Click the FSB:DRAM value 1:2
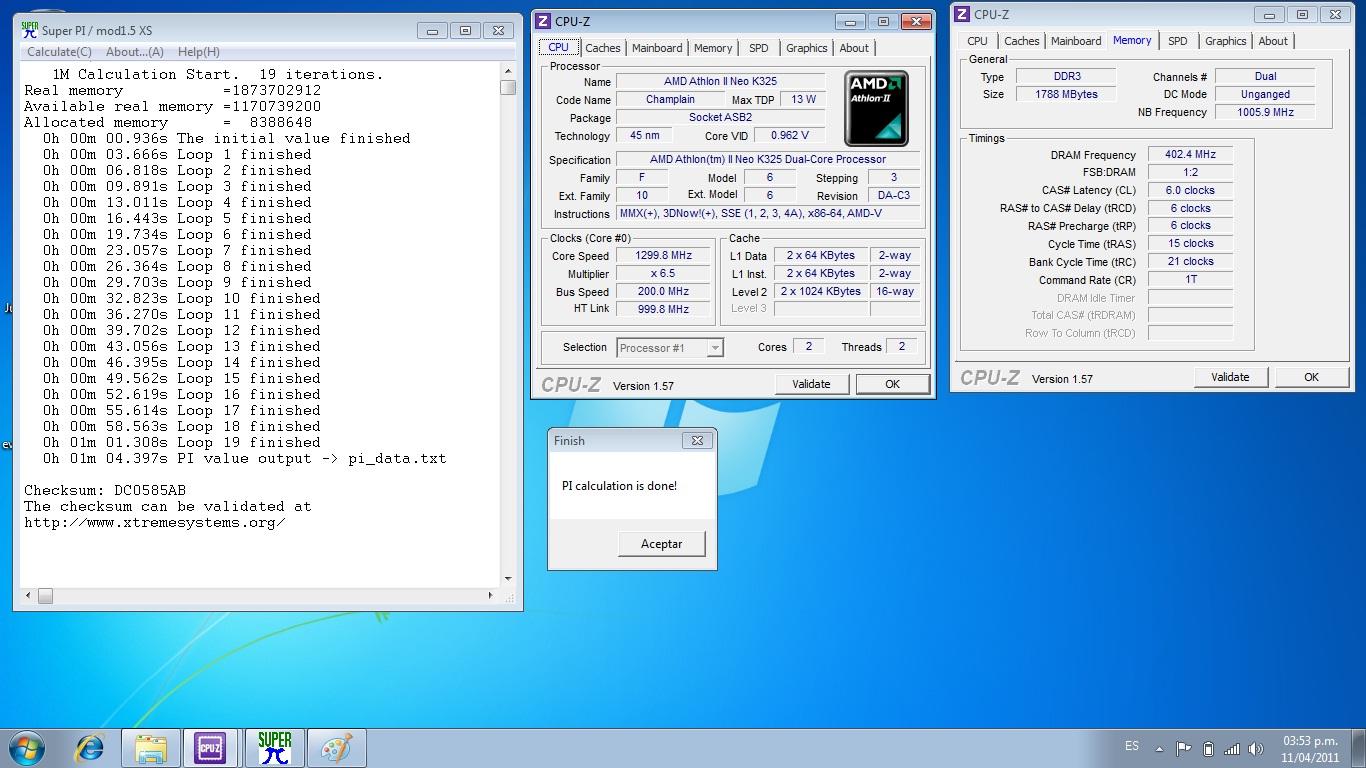 point(1190,172)
